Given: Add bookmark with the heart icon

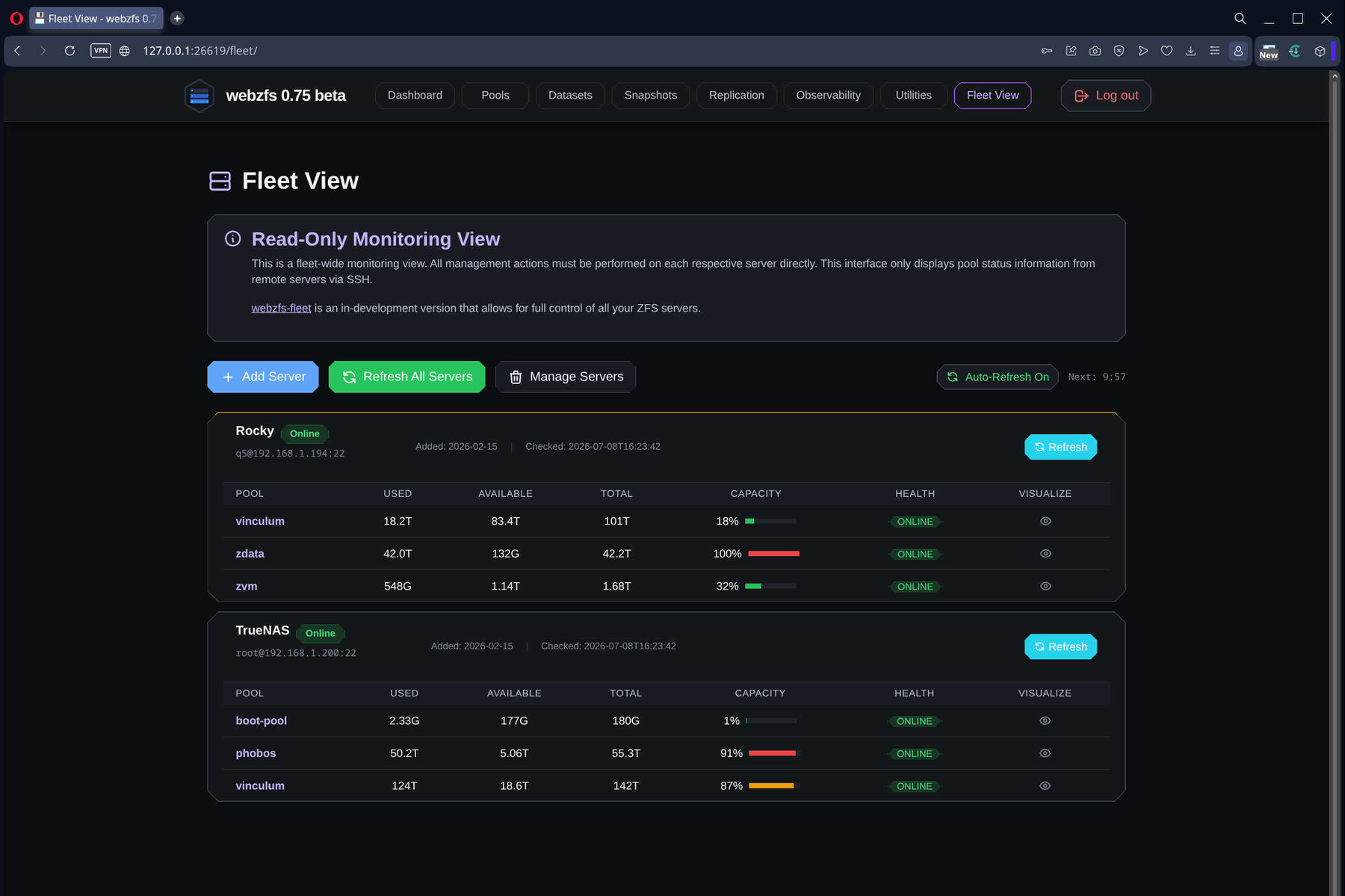Looking at the screenshot, I should [1166, 51].
